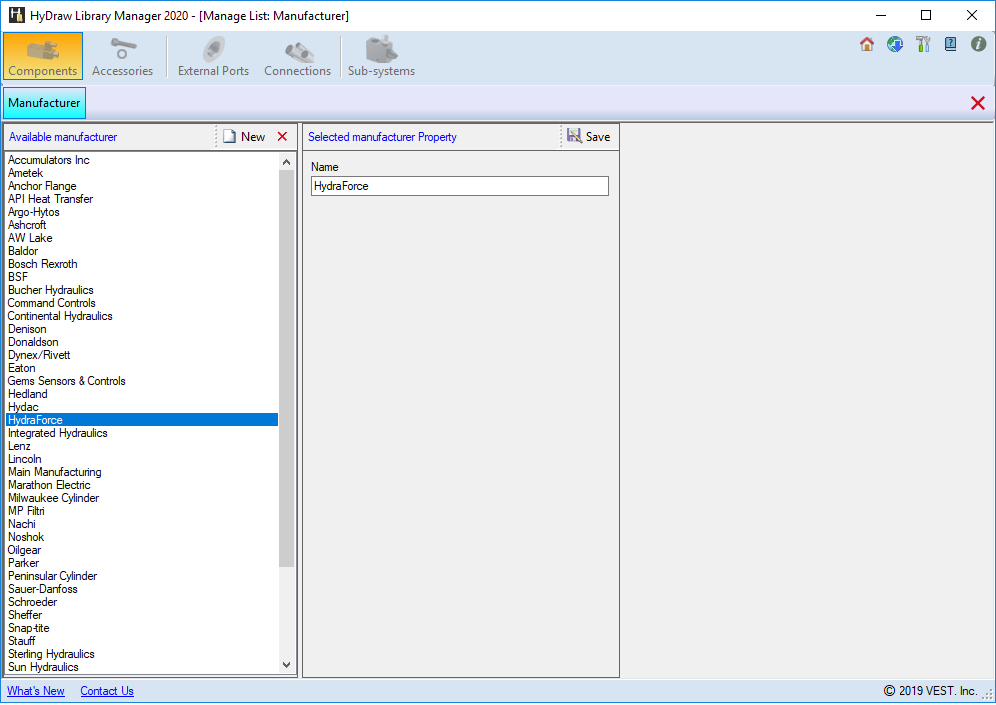Open the Sub-systems section
The width and height of the screenshot is (996, 705).
coord(381,57)
